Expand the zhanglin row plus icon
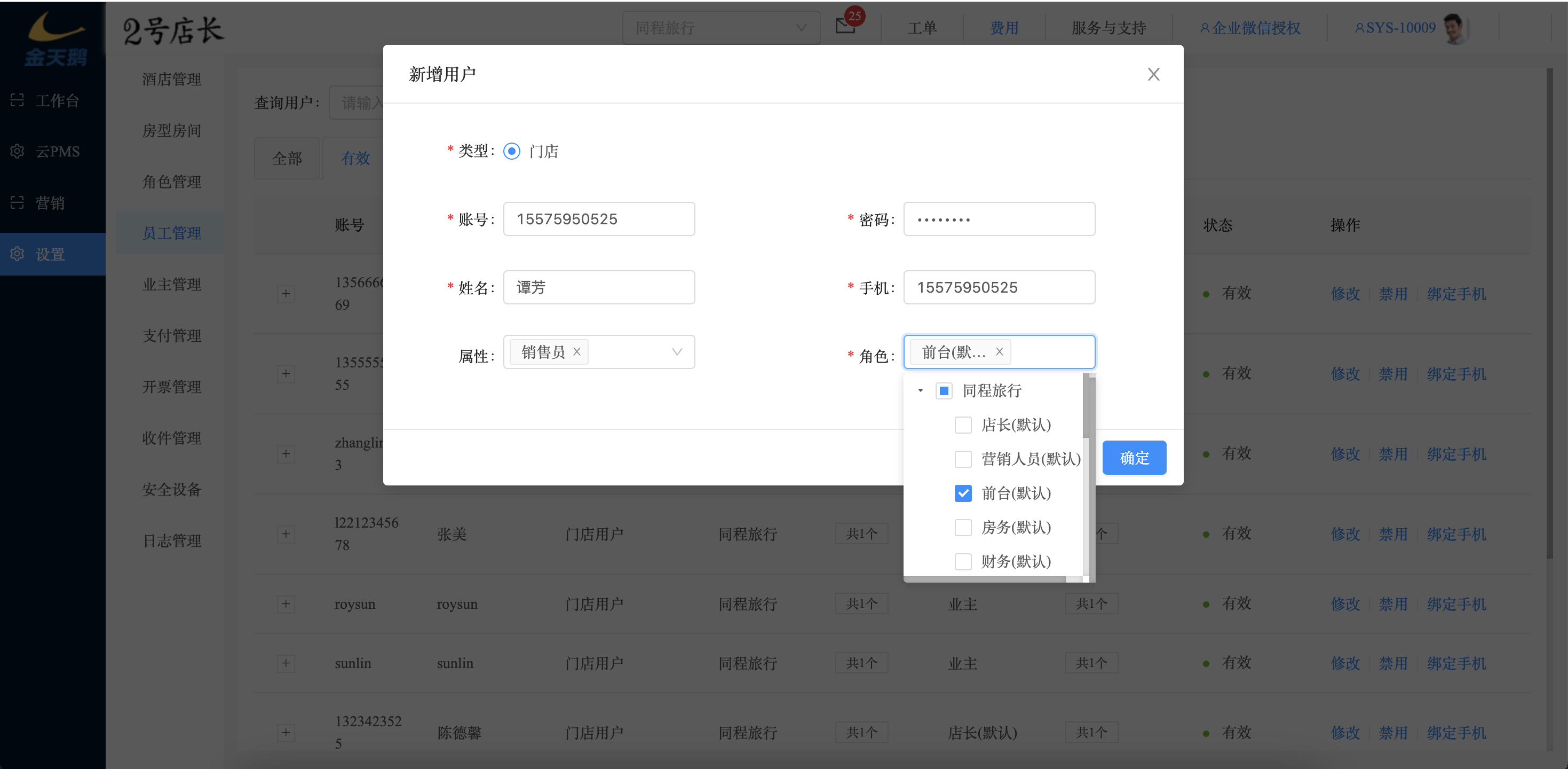The image size is (1568, 769). coord(286,453)
